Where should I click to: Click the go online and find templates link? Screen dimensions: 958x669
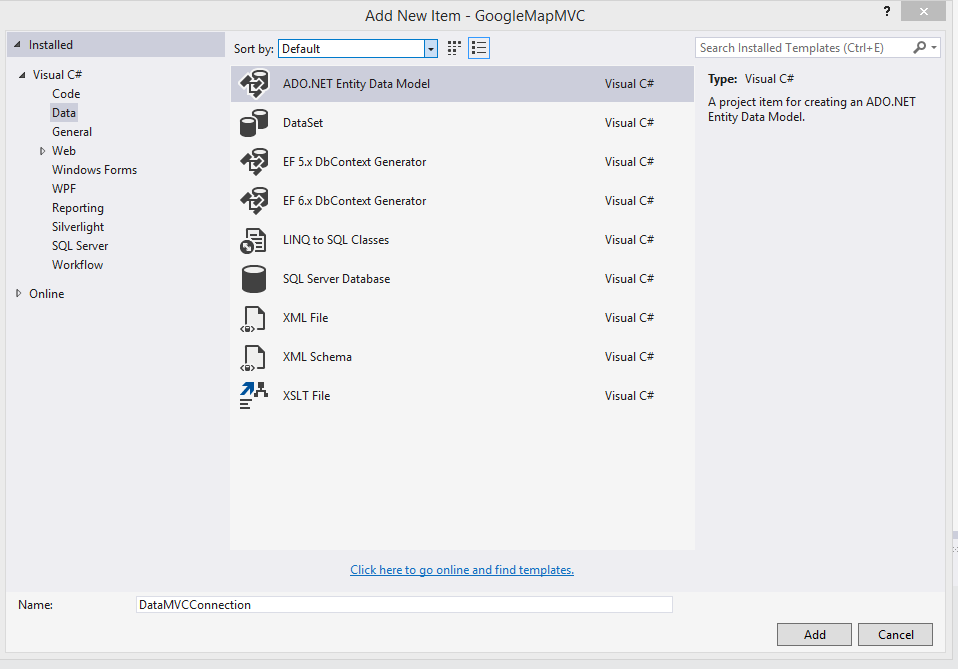[462, 570]
